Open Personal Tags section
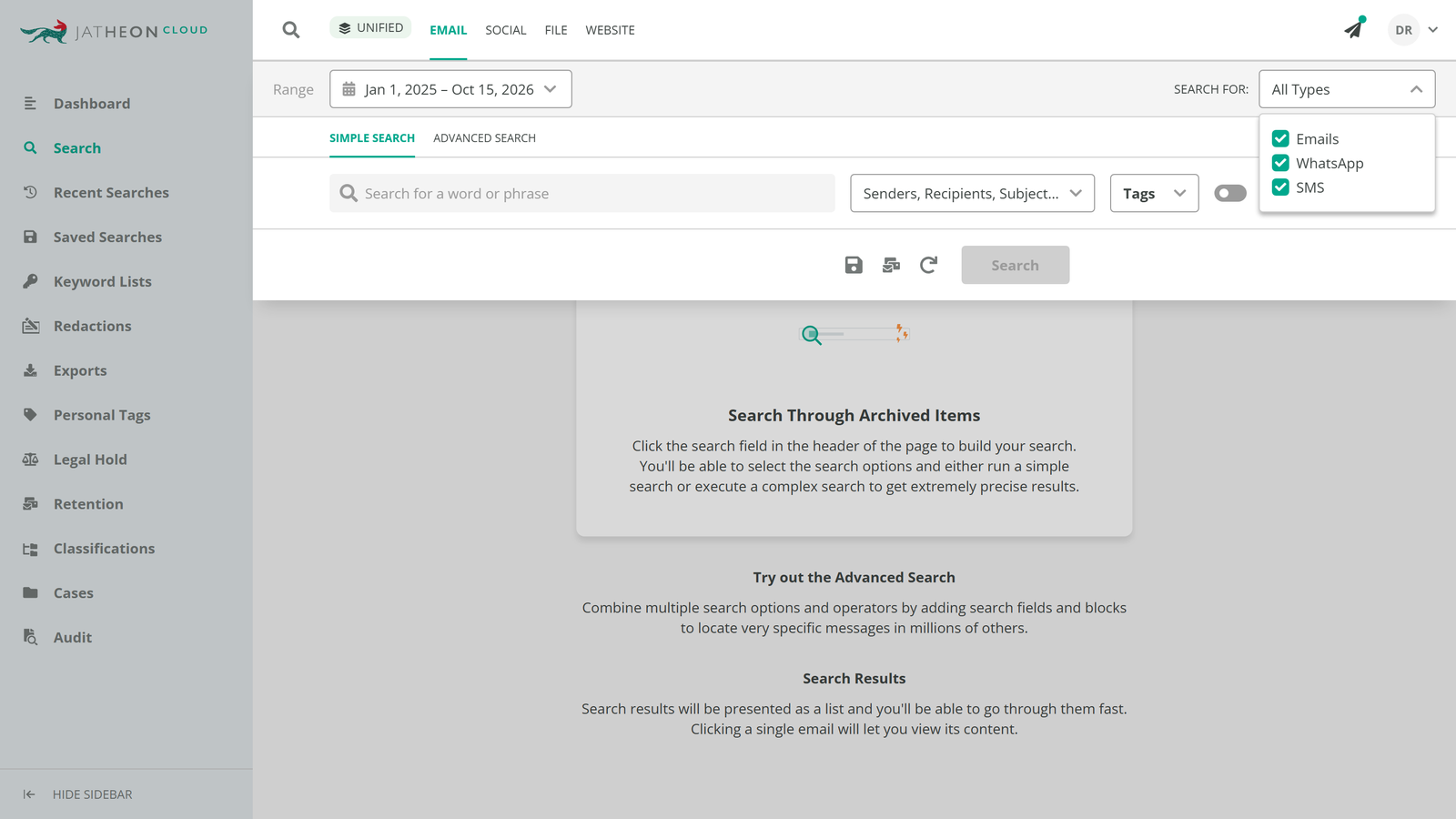The width and height of the screenshot is (1456, 819). 102,416
